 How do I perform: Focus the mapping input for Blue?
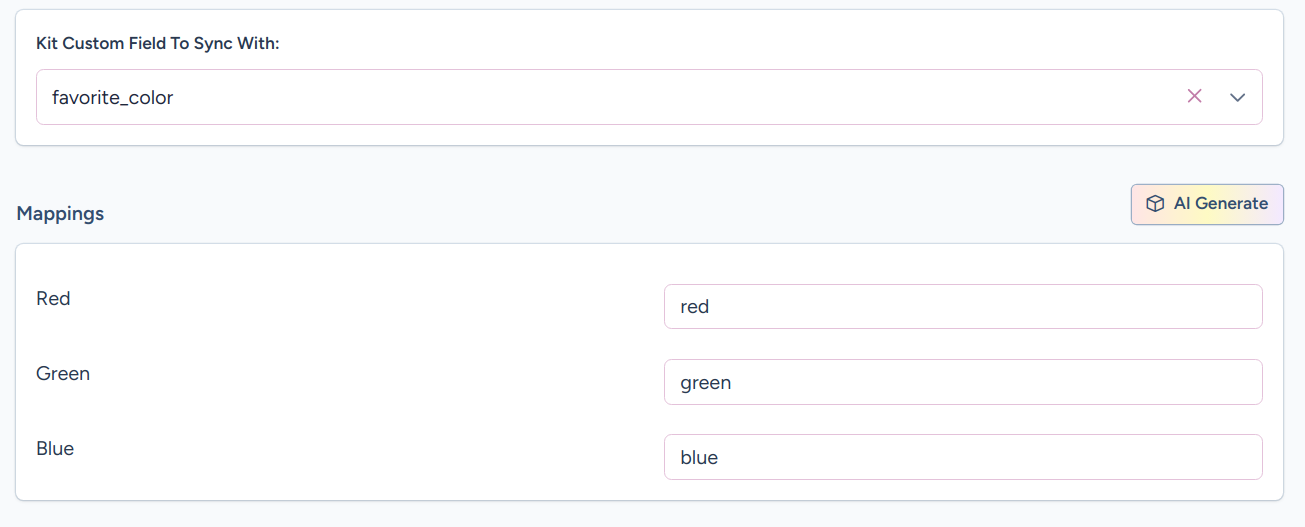pos(962,457)
